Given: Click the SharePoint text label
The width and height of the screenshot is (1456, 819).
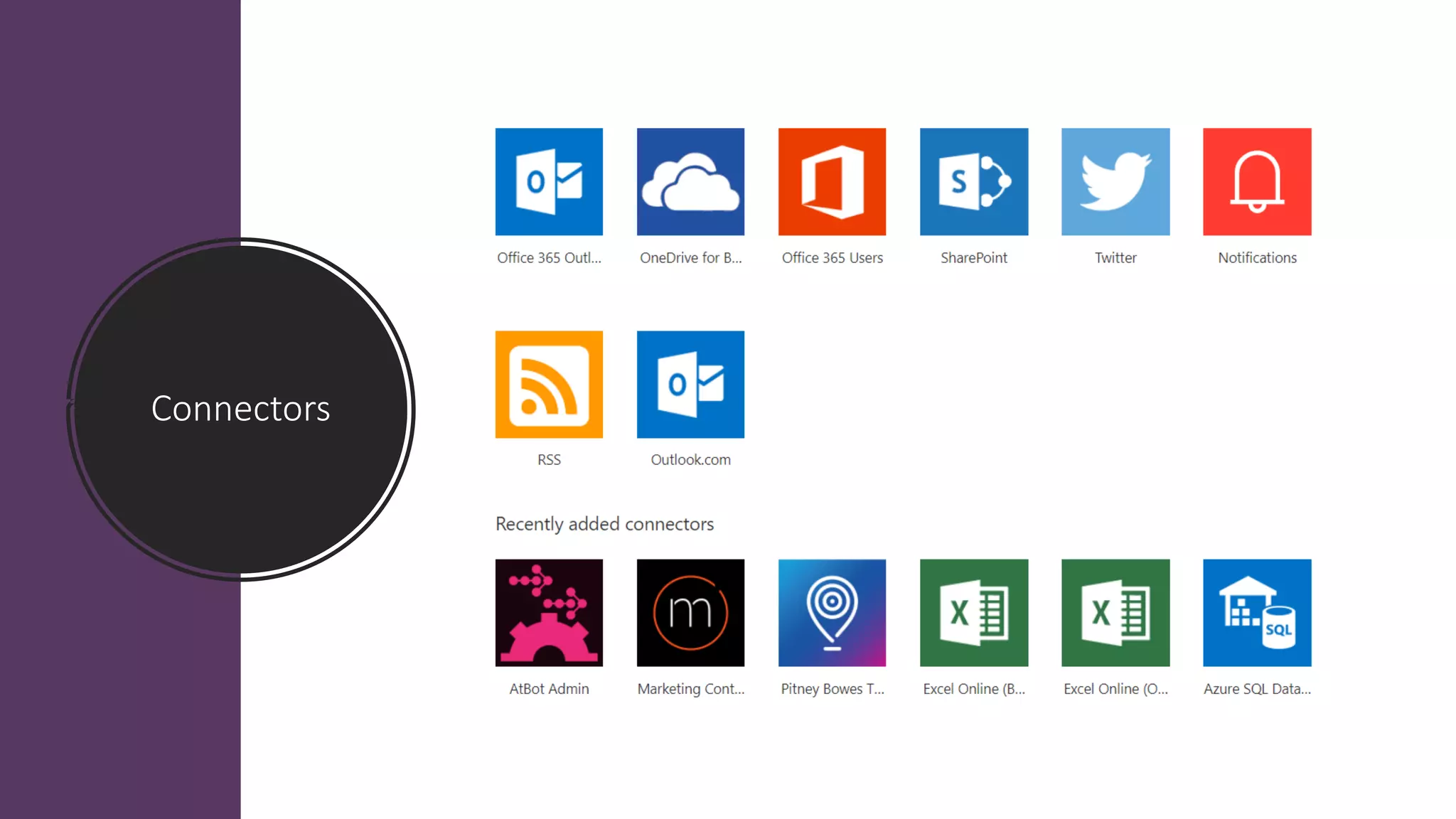Looking at the screenshot, I should tap(973, 258).
